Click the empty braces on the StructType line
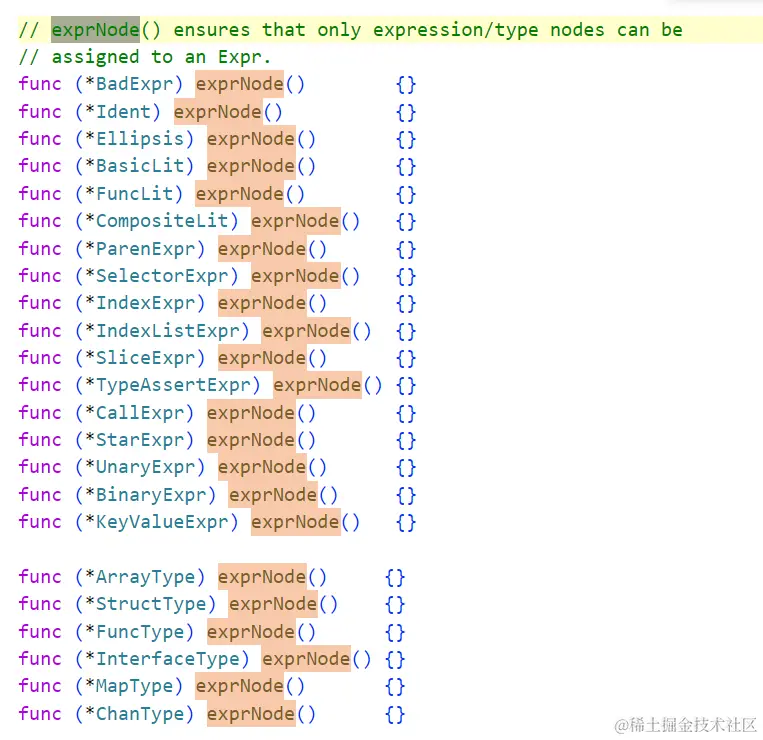The image size is (763, 740). [395, 605]
